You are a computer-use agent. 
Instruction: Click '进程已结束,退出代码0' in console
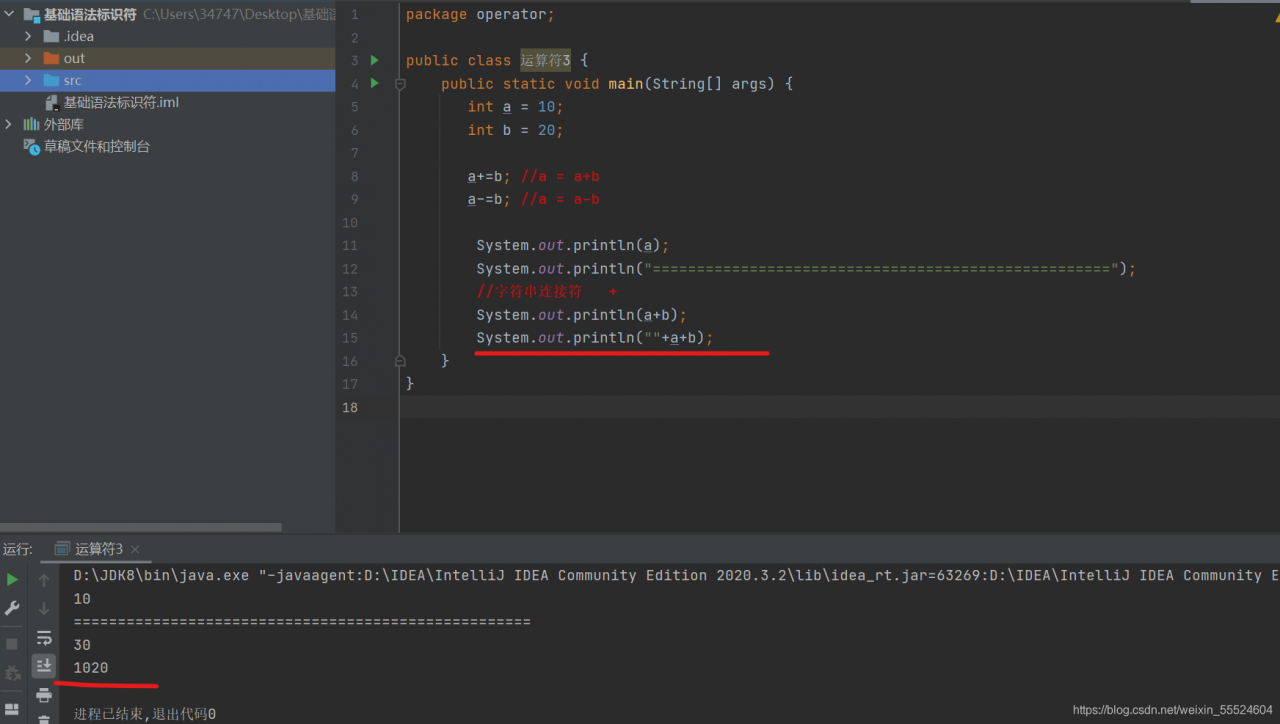pyautogui.click(x=145, y=714)
